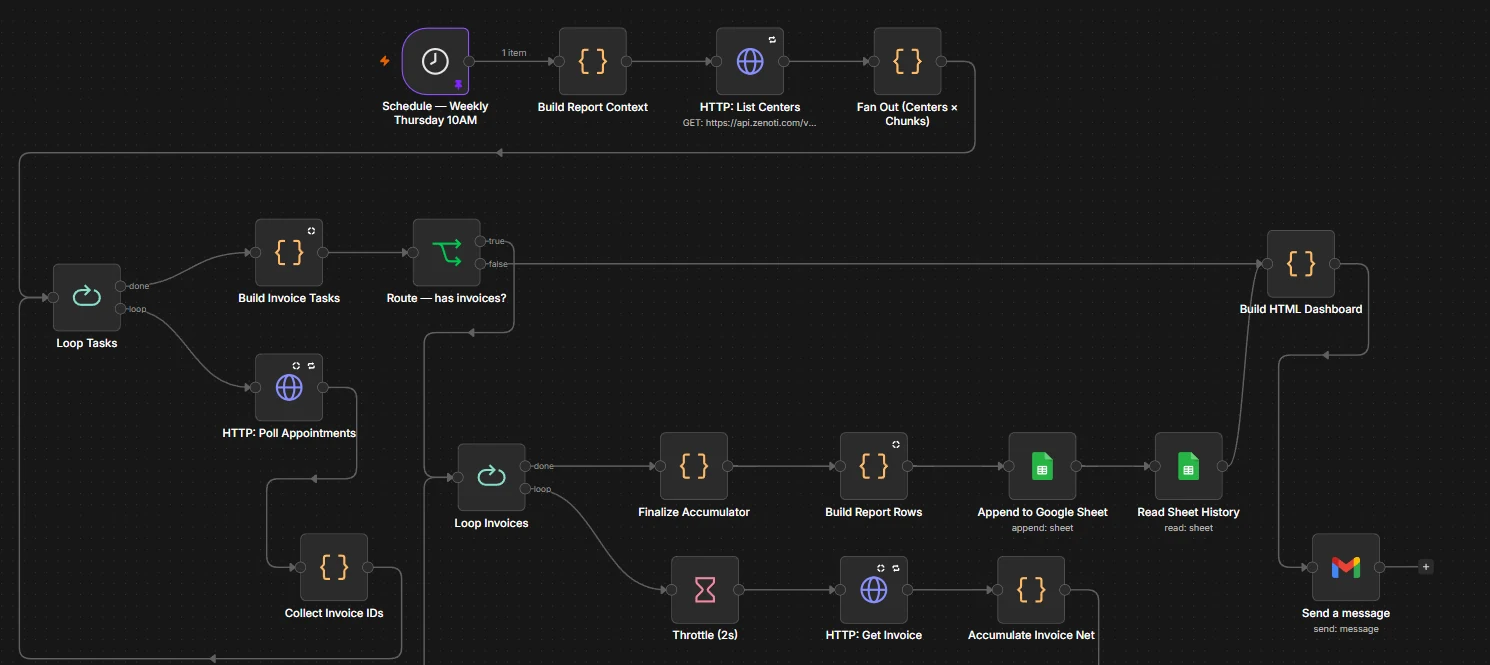The width and height of the screenshot is (1490, 665).
Task: Click the "GET: https://api.zenoti.com/v..." subtitle
Action: coord(750,123)
